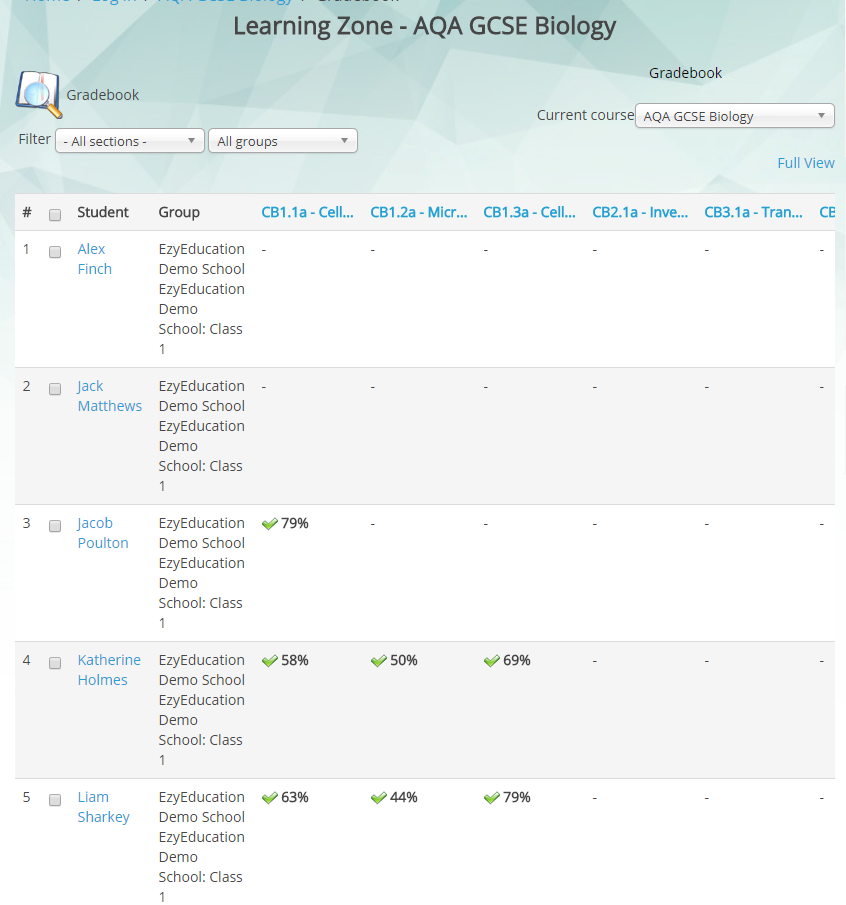The image size is (846, 905).
Task: Go to Jacob Poulton's student page
Action: point(103,533)
